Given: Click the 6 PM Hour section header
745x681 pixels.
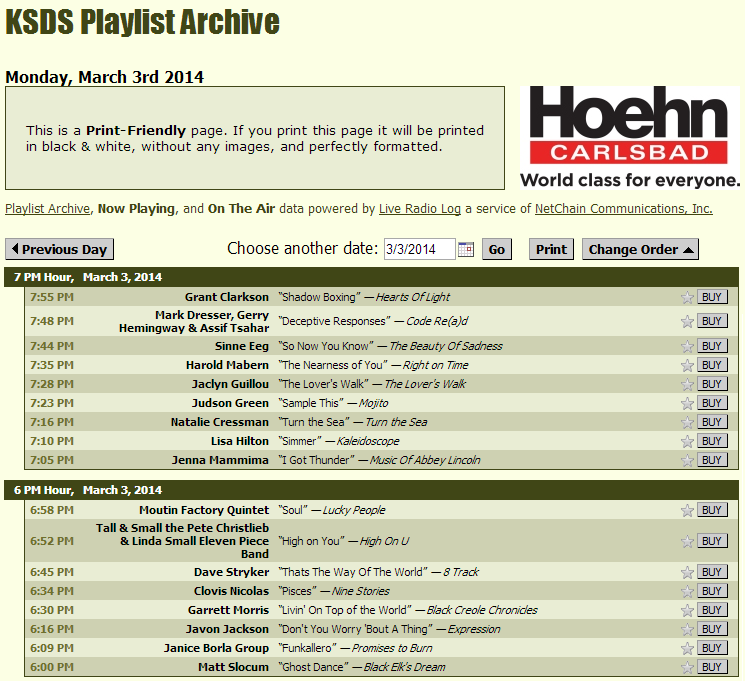Looking at the screenshot, I should coord(372,490).
